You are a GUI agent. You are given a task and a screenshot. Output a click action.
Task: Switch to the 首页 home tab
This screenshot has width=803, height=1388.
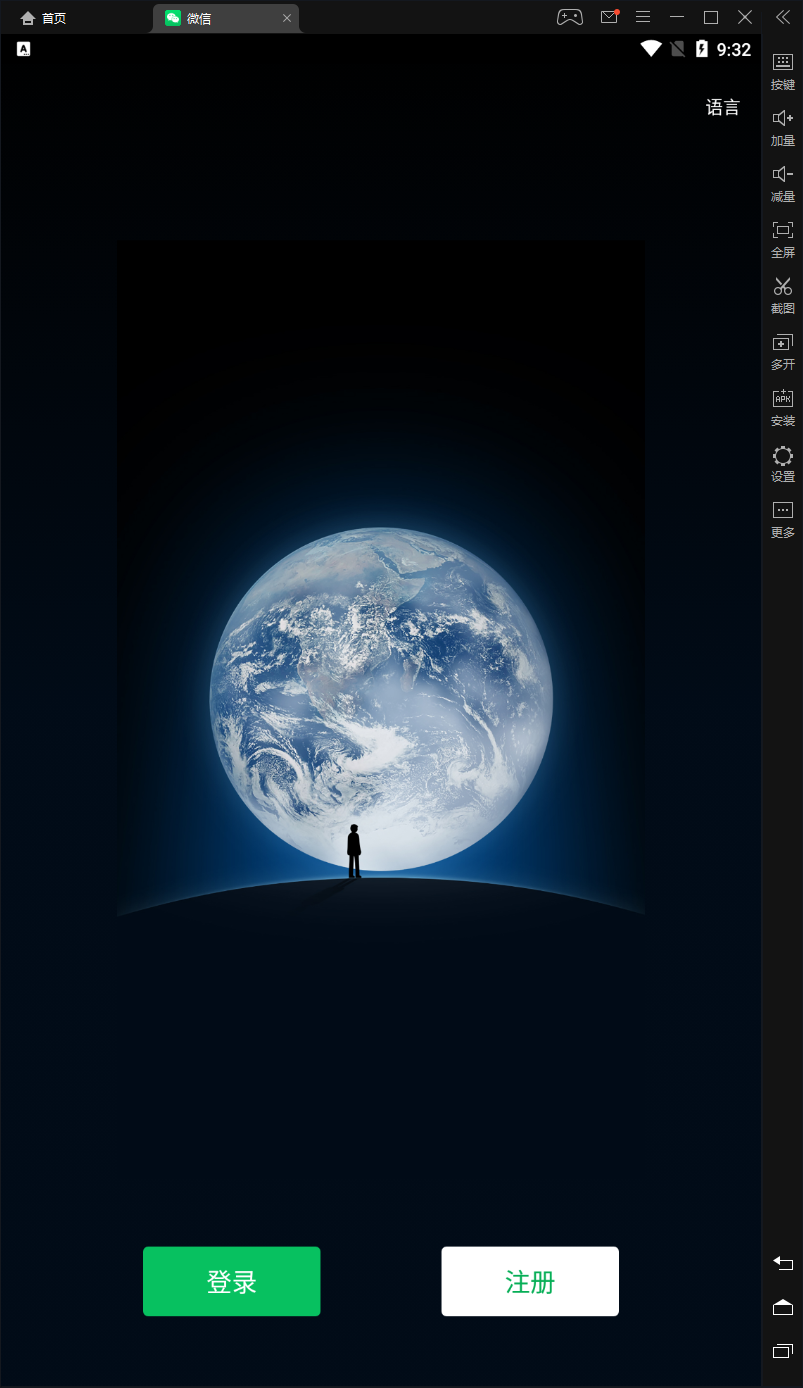tap(43, 18)
